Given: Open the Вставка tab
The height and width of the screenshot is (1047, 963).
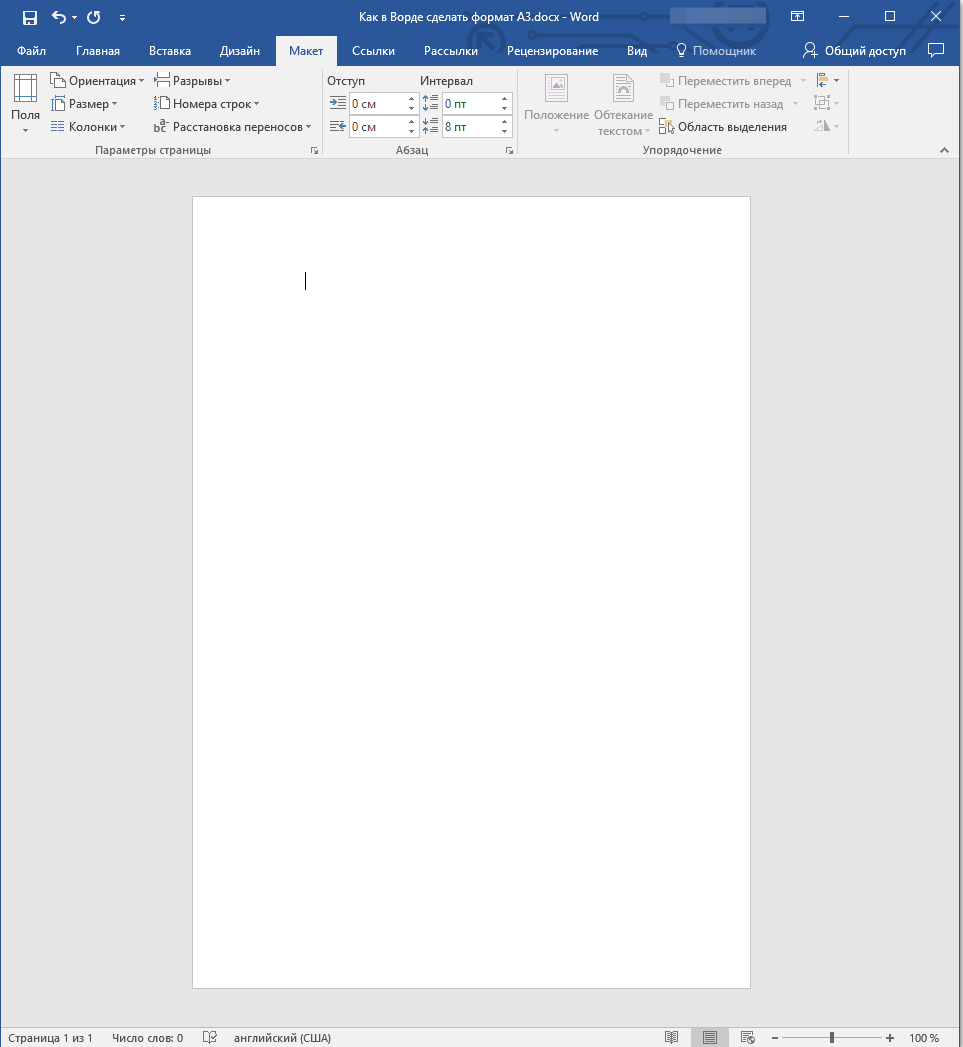Looking at the screenshot, I should click(x=170, y=51).
